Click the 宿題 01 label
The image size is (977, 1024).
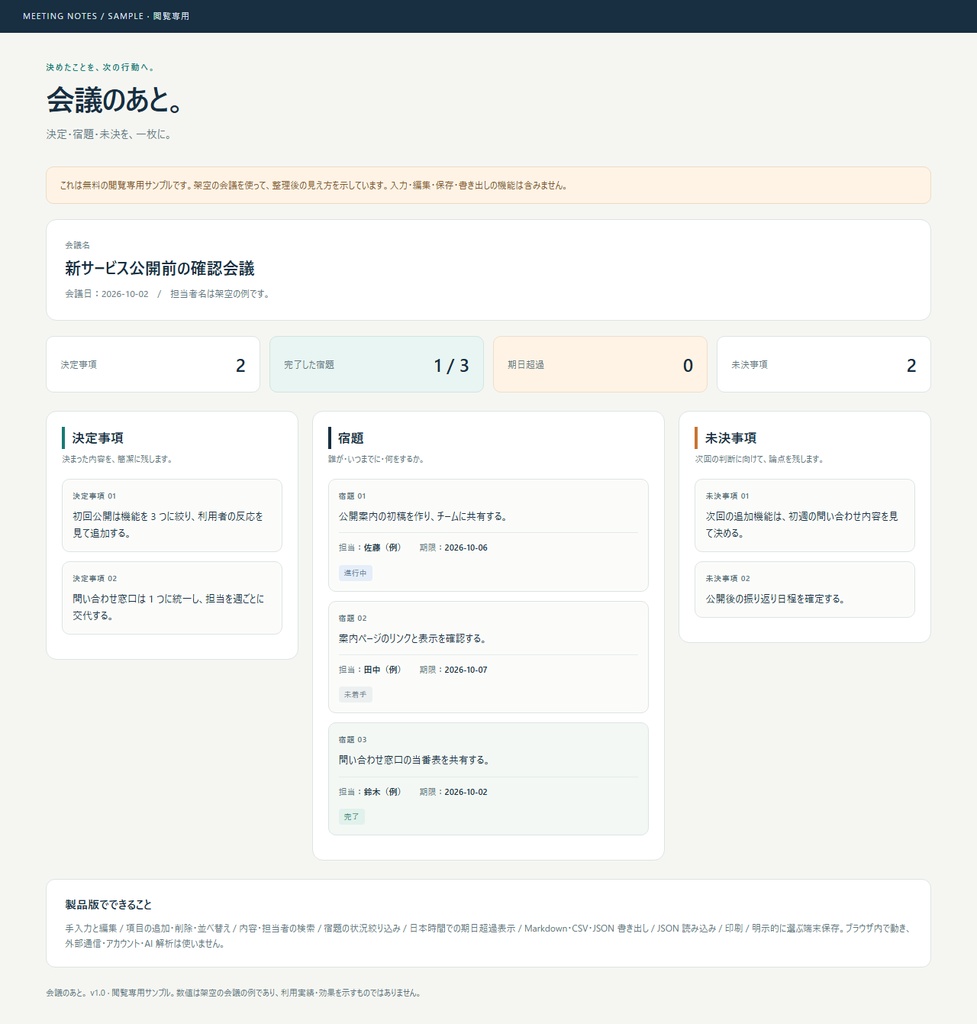(352, 496)
